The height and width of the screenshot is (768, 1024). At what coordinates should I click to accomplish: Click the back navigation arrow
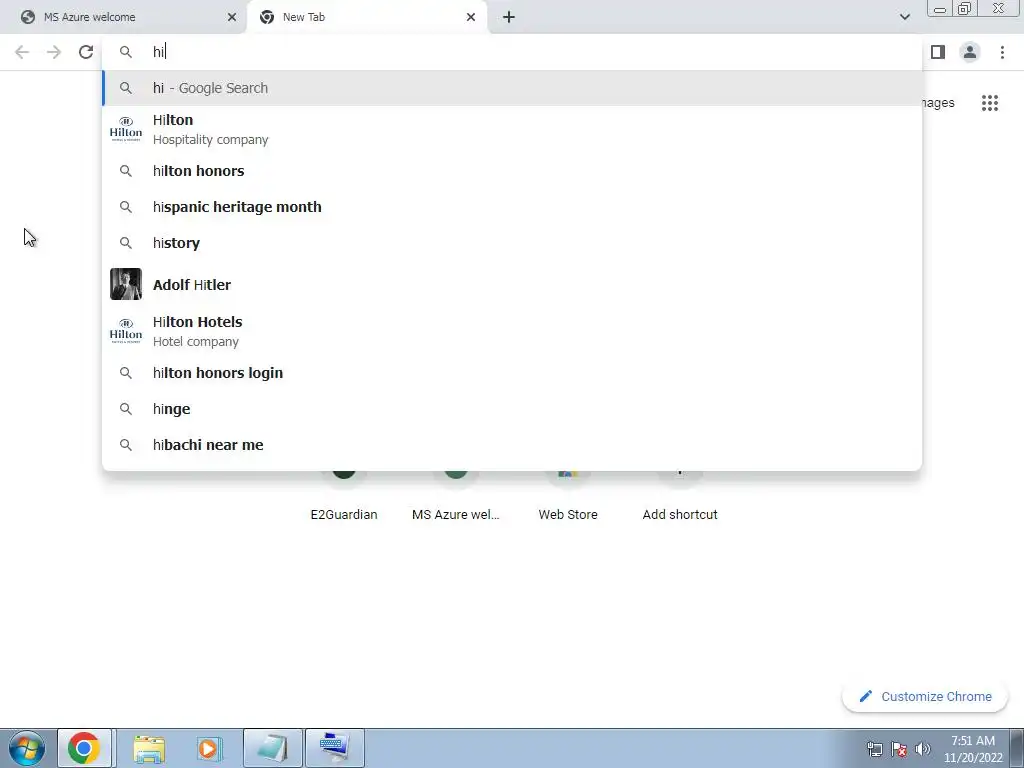(22, 52)
